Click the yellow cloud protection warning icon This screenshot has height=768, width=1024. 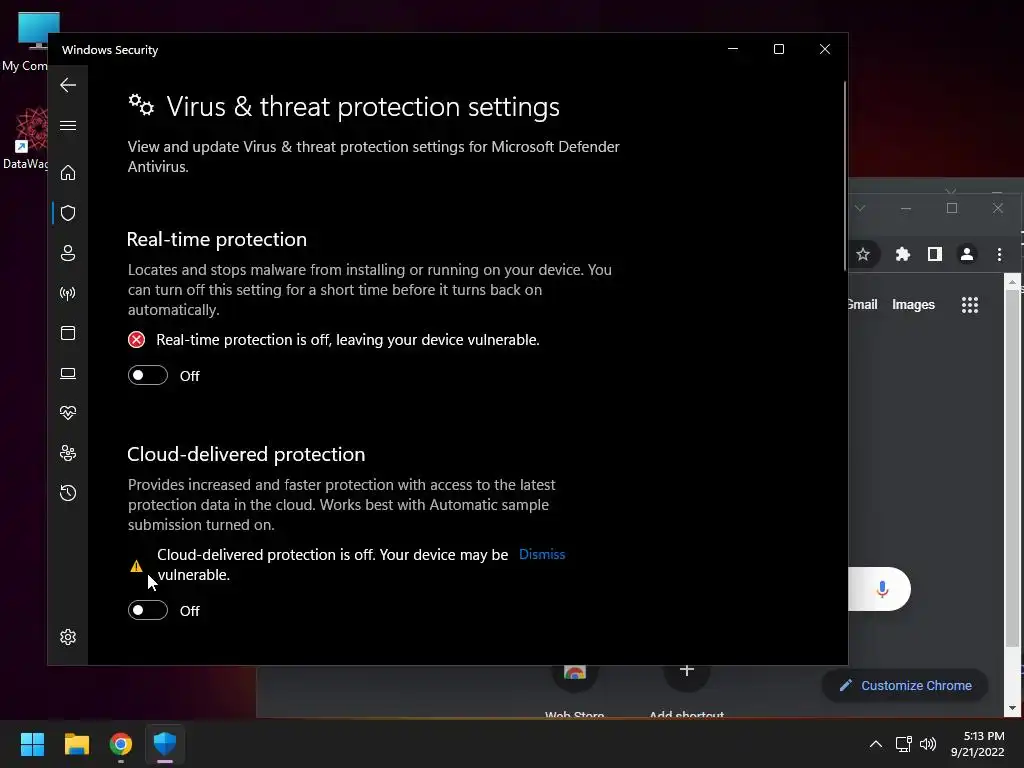coord(136,566)
